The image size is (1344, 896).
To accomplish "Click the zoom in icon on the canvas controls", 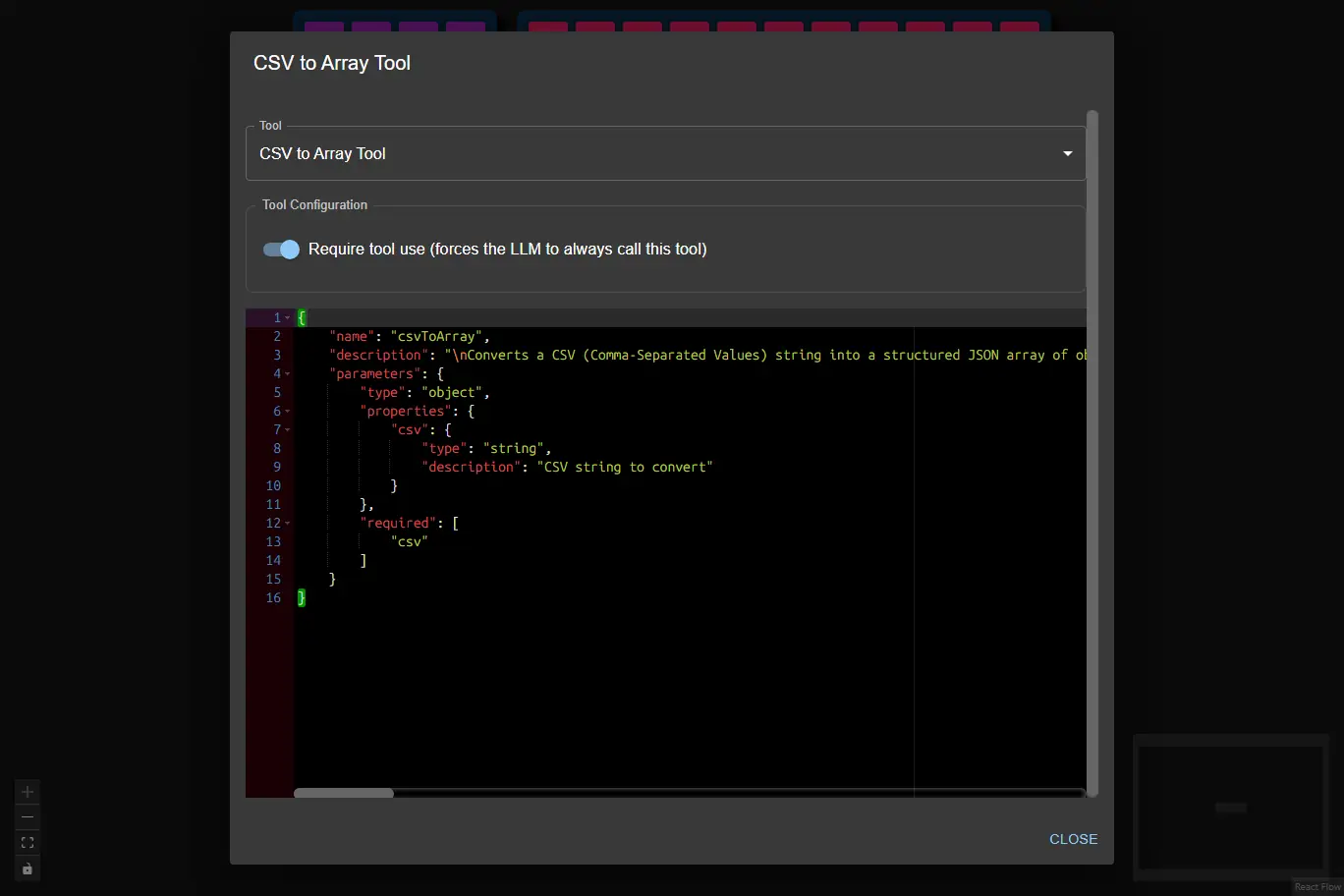I will click(x=27, y=792).
